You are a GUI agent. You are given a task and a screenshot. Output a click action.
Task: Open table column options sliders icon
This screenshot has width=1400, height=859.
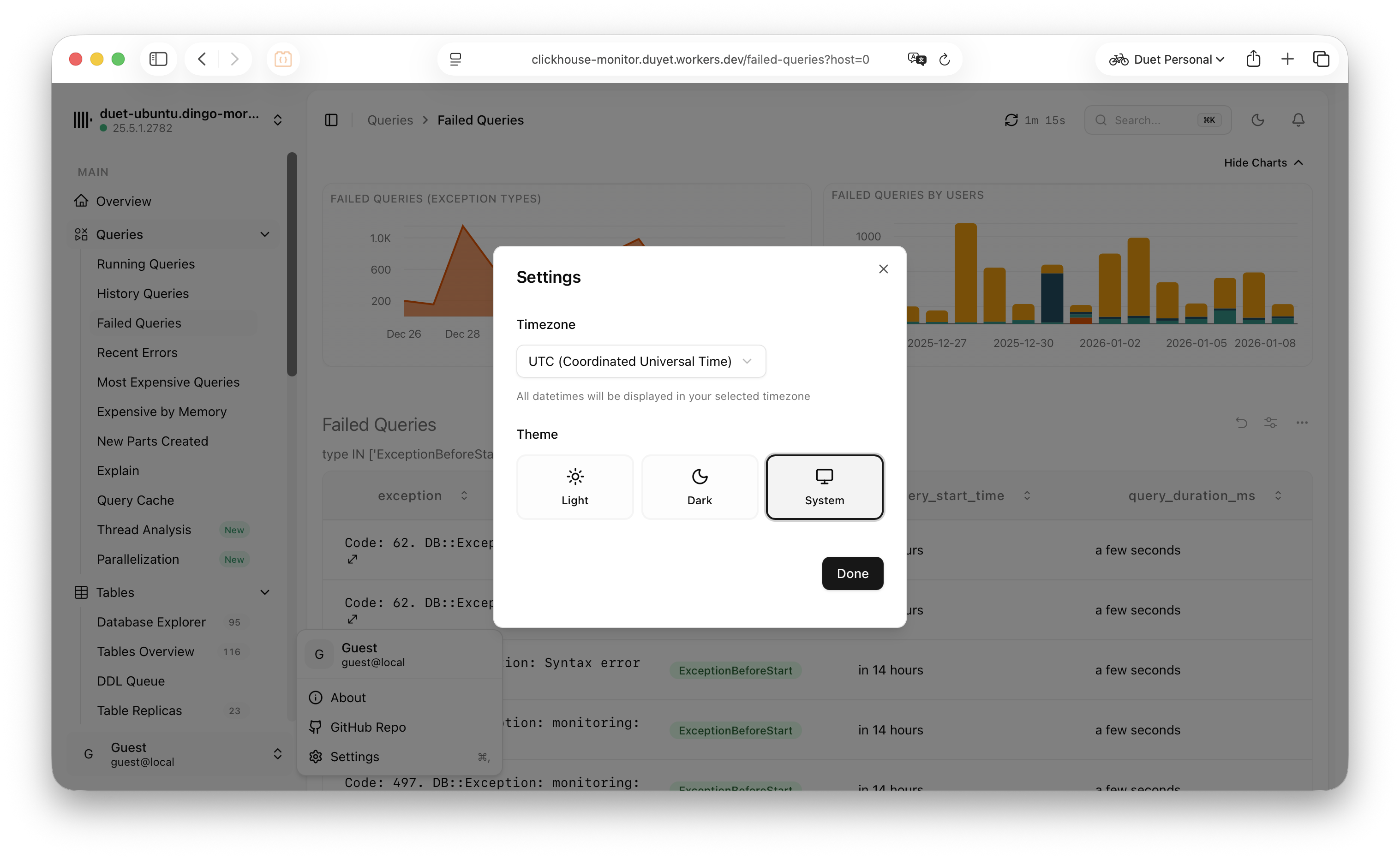point(1270,423)
